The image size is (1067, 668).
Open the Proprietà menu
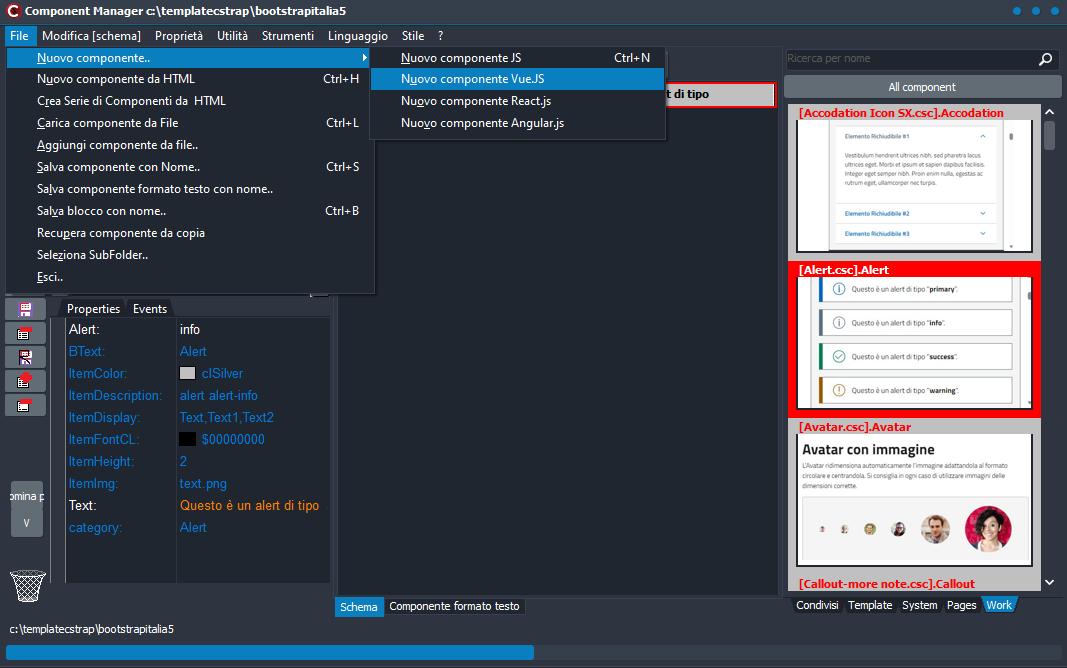(179, 36)
